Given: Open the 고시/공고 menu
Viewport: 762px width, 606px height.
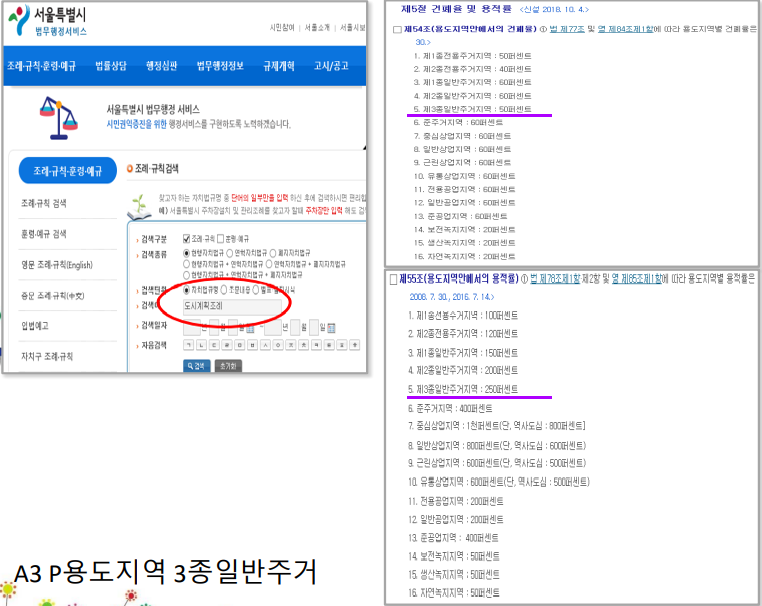Looking at the screenshot, I should (331, 66).
